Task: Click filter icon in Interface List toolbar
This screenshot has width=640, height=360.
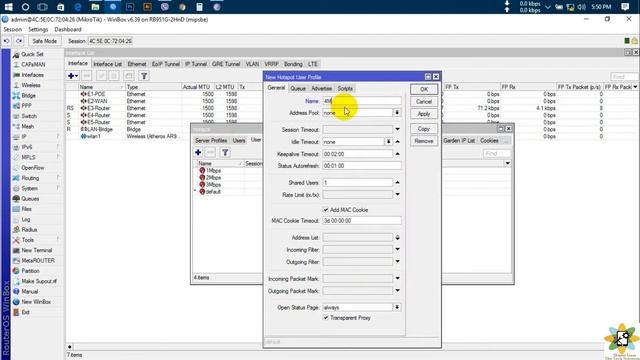Action: (x=144, y=76)
